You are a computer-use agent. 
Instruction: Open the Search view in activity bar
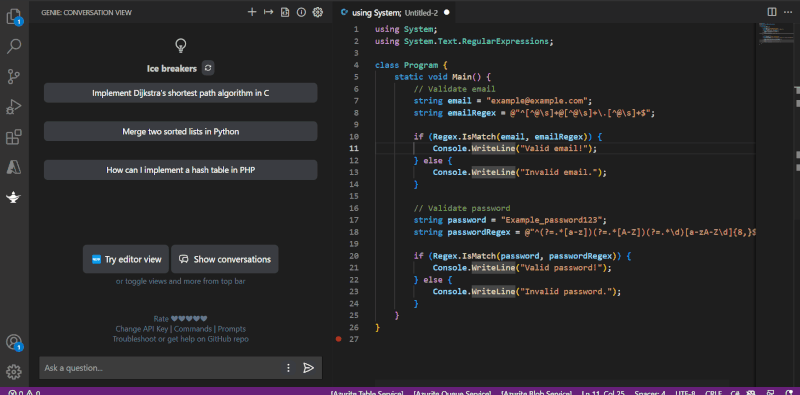(x=14, y=47)
